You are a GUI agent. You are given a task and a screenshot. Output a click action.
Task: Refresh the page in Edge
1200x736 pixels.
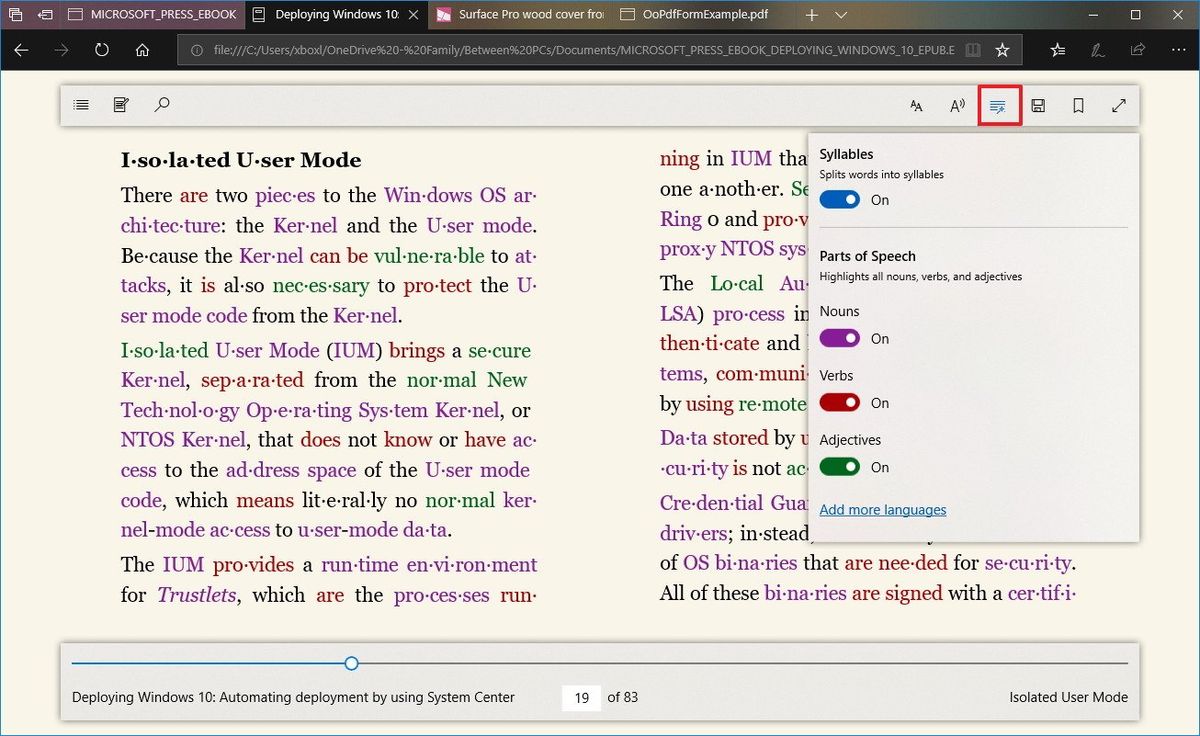tap(101, 50)
